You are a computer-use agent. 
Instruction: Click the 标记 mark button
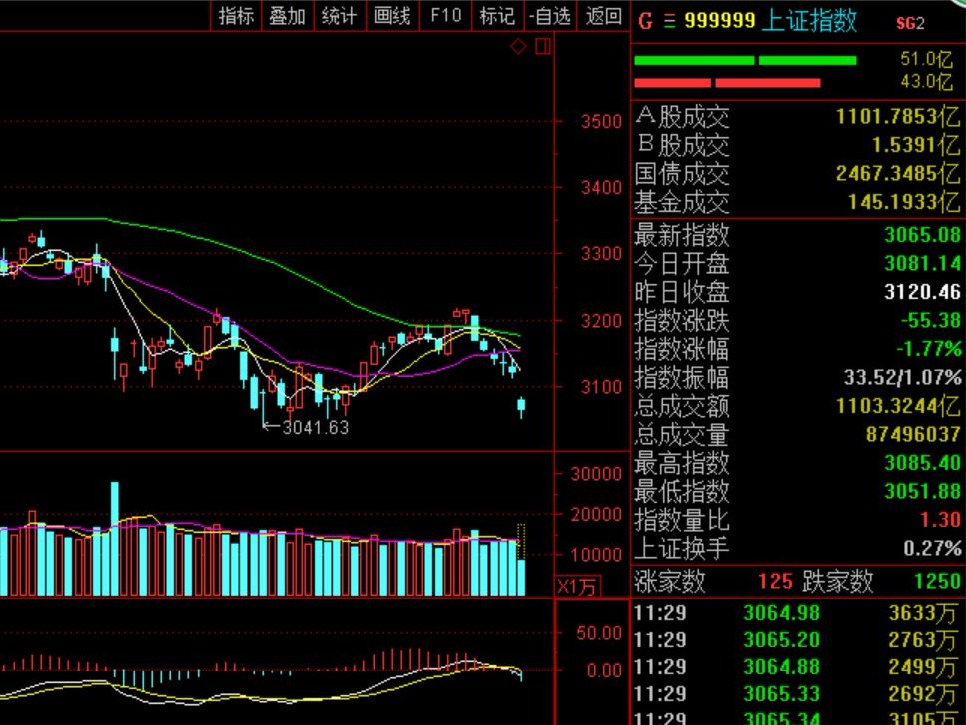pos(497,15)
